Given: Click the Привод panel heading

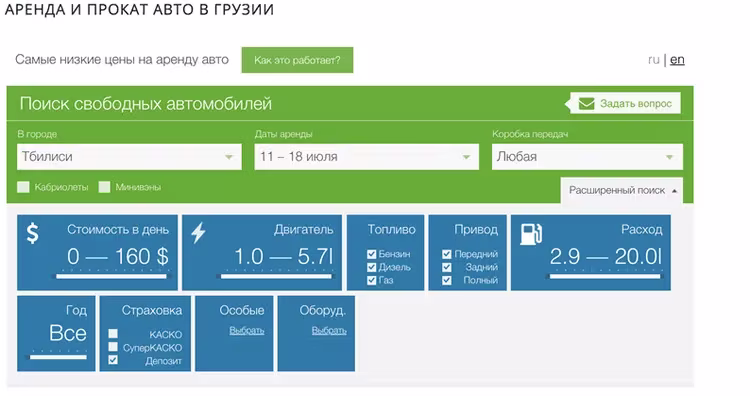Looking at the screenshot, I should pos(476,230).
